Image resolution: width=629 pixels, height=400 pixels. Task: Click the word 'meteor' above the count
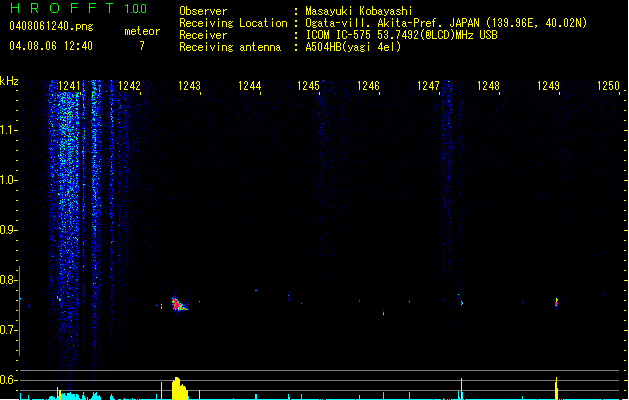142,31
